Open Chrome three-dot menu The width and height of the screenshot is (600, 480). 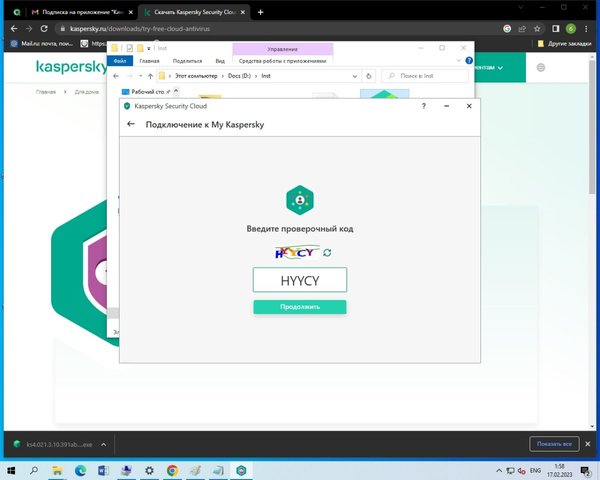[586, 29]
